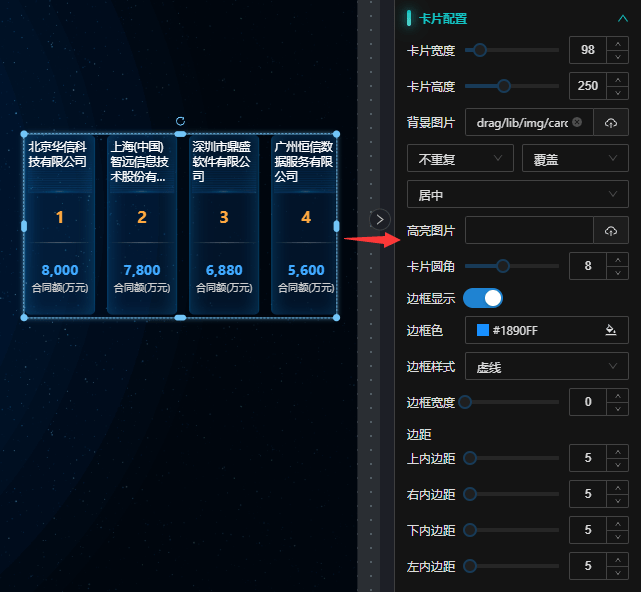Collapse the card configuration (卡片配置) section
The height and width of the screenshot is (592, 641).
coord(622,18)
